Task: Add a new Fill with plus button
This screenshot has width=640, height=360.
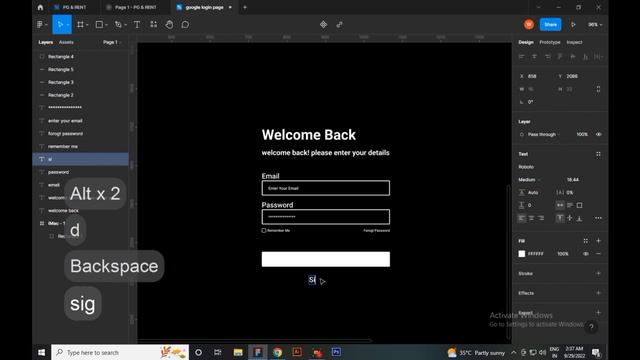Action: point(598,241)
